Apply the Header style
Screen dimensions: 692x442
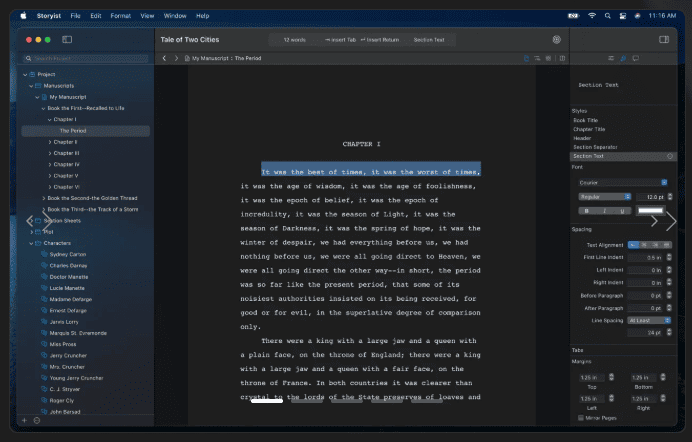(582, 138)
